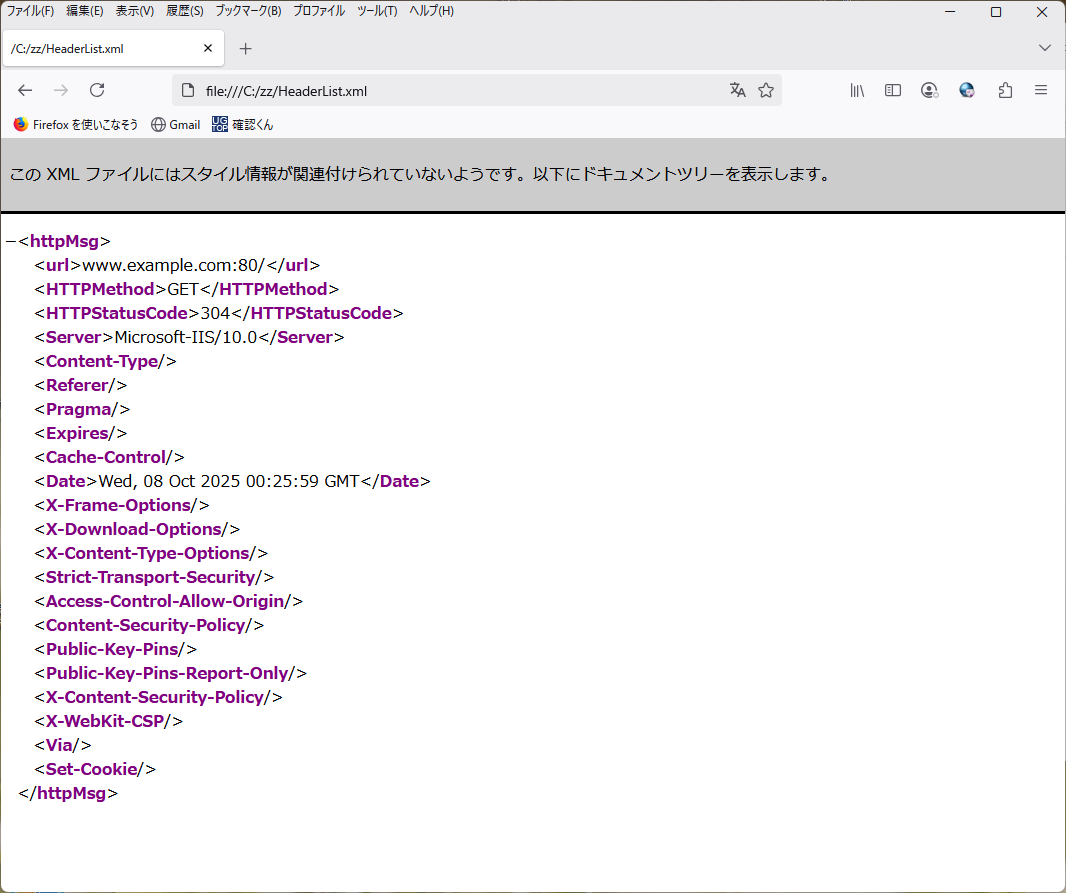Reload the HeaderList.xml page
Viewport: 1066px width, 893px height.
(97, 90)
